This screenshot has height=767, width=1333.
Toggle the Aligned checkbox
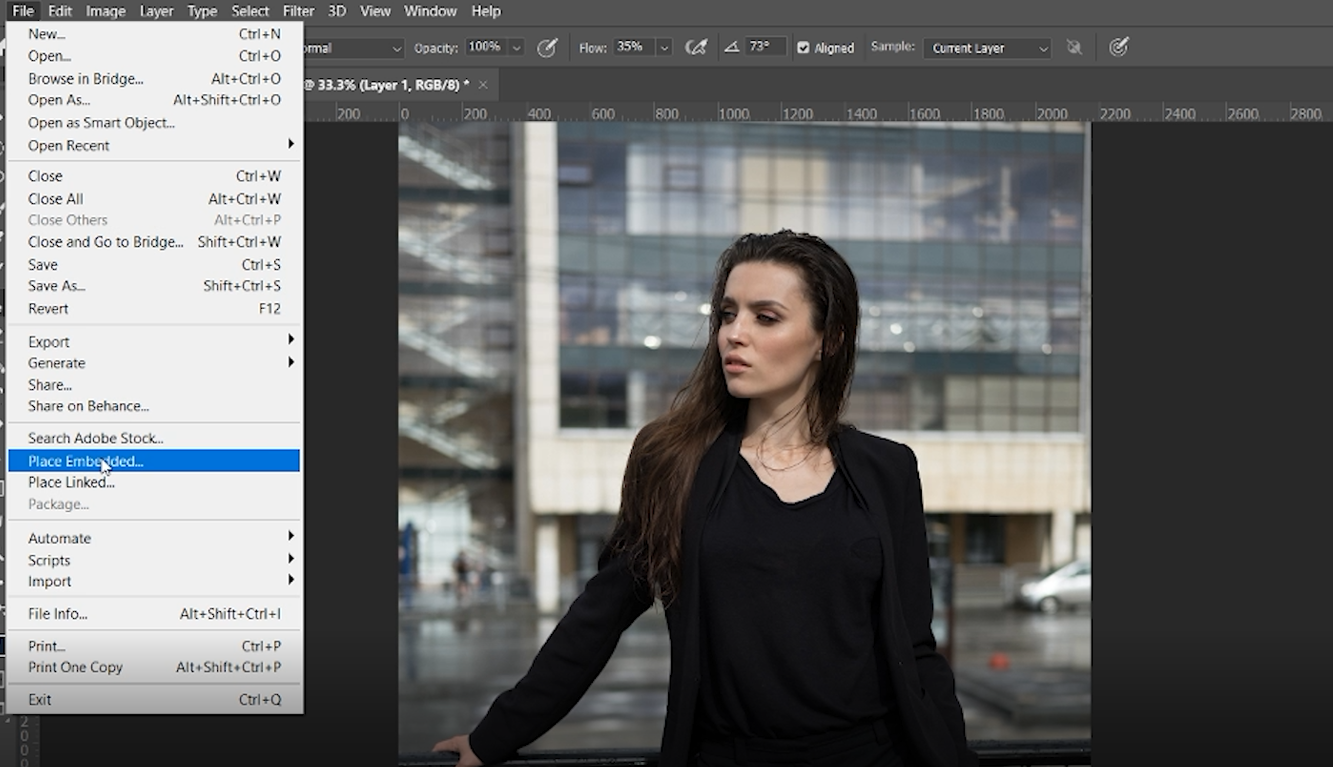point(803,48)
